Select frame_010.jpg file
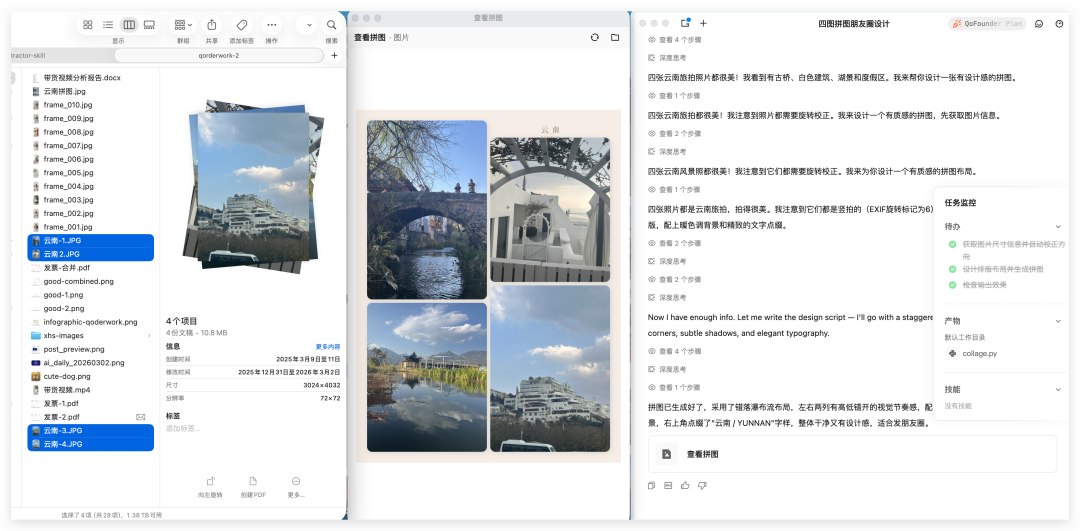This screenshot has width=1080, height=531. coord(68,105)
